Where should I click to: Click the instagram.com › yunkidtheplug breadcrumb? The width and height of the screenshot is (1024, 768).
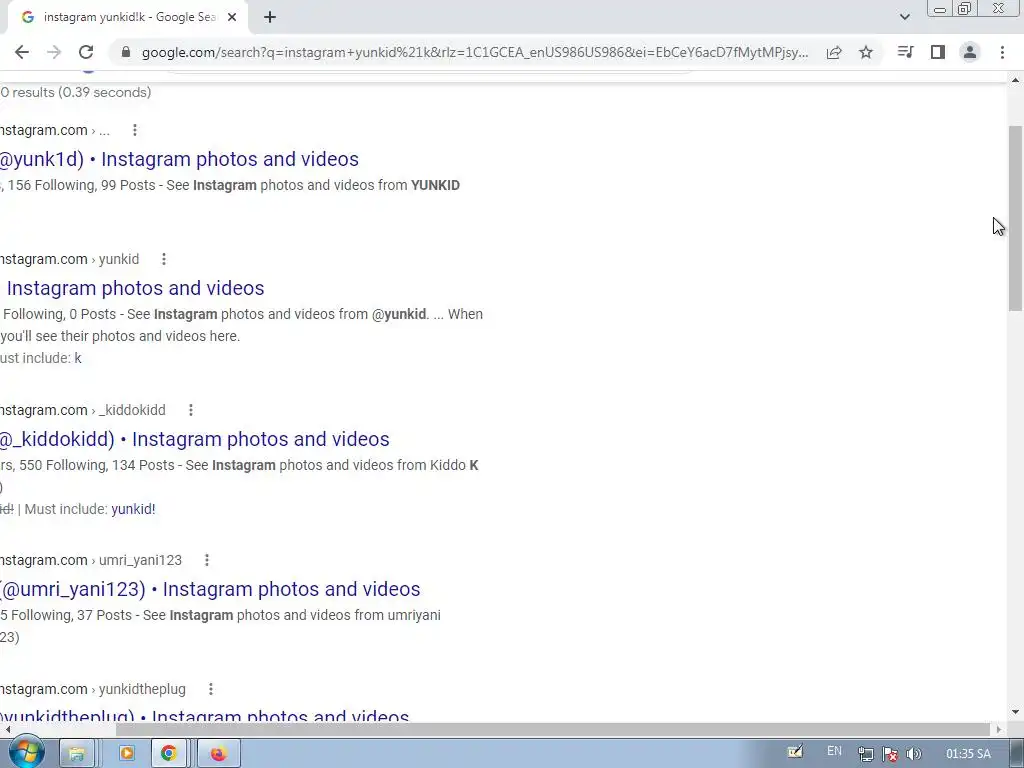93,689
